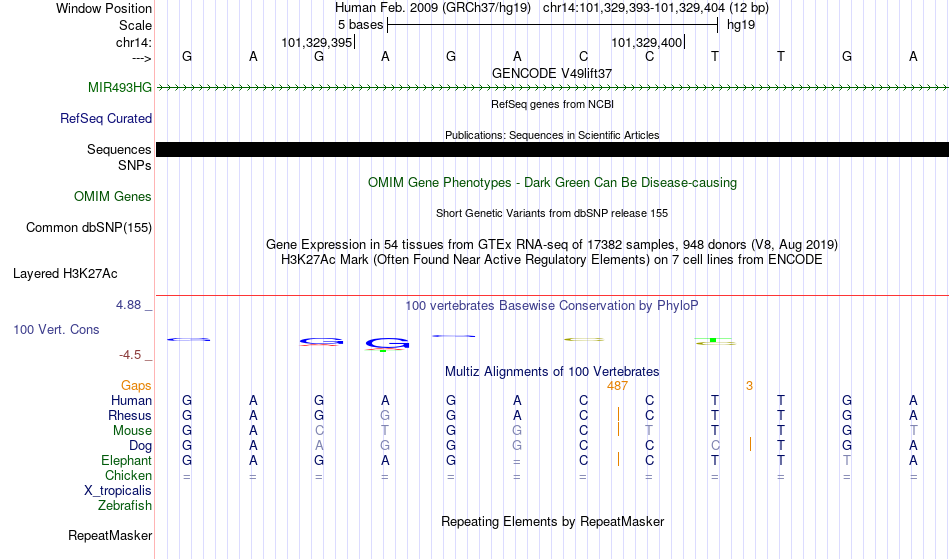Screen dimensions: 950x559
Task: Select the Chicken species label
Action: tap(128, 475)
